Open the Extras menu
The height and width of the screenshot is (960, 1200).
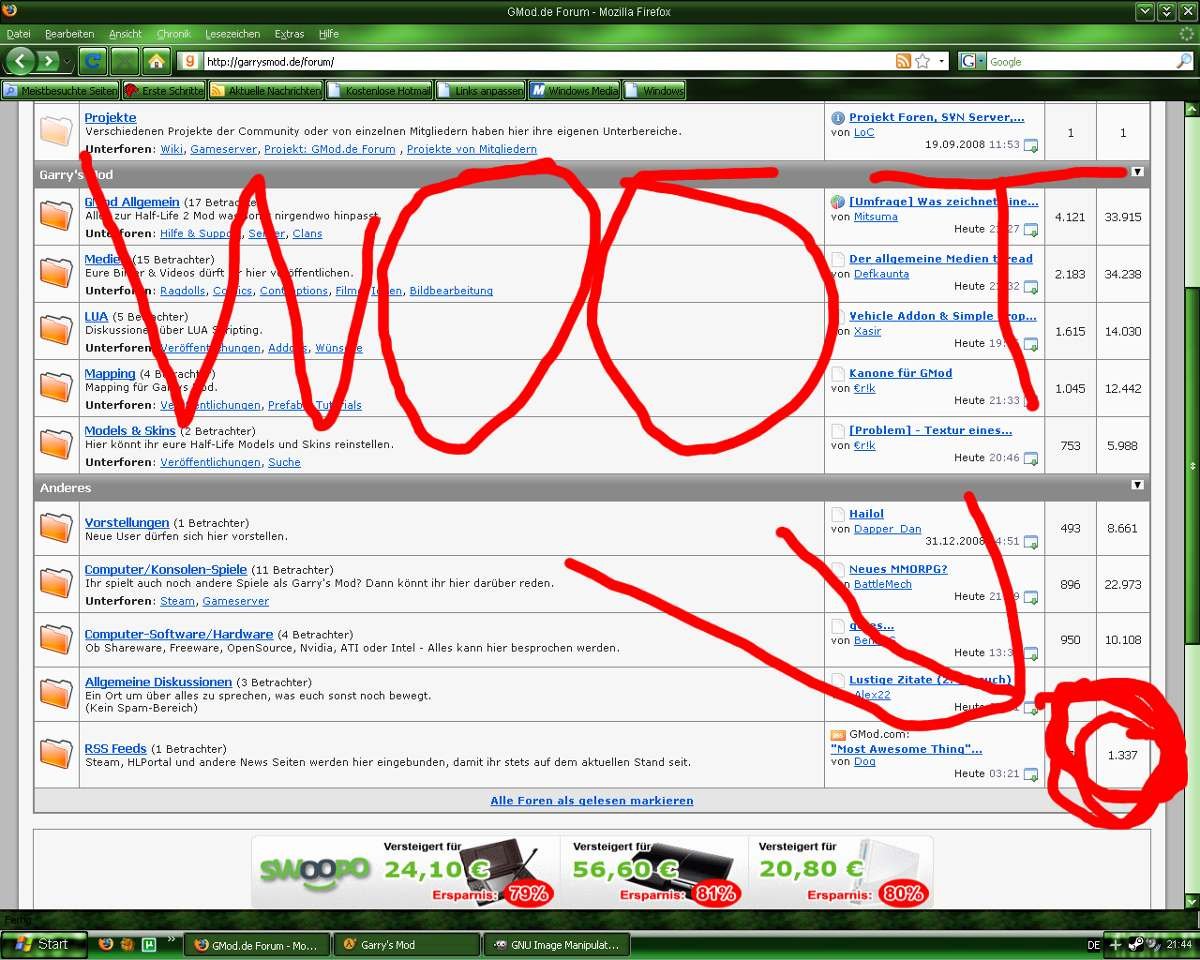point(289,34)
